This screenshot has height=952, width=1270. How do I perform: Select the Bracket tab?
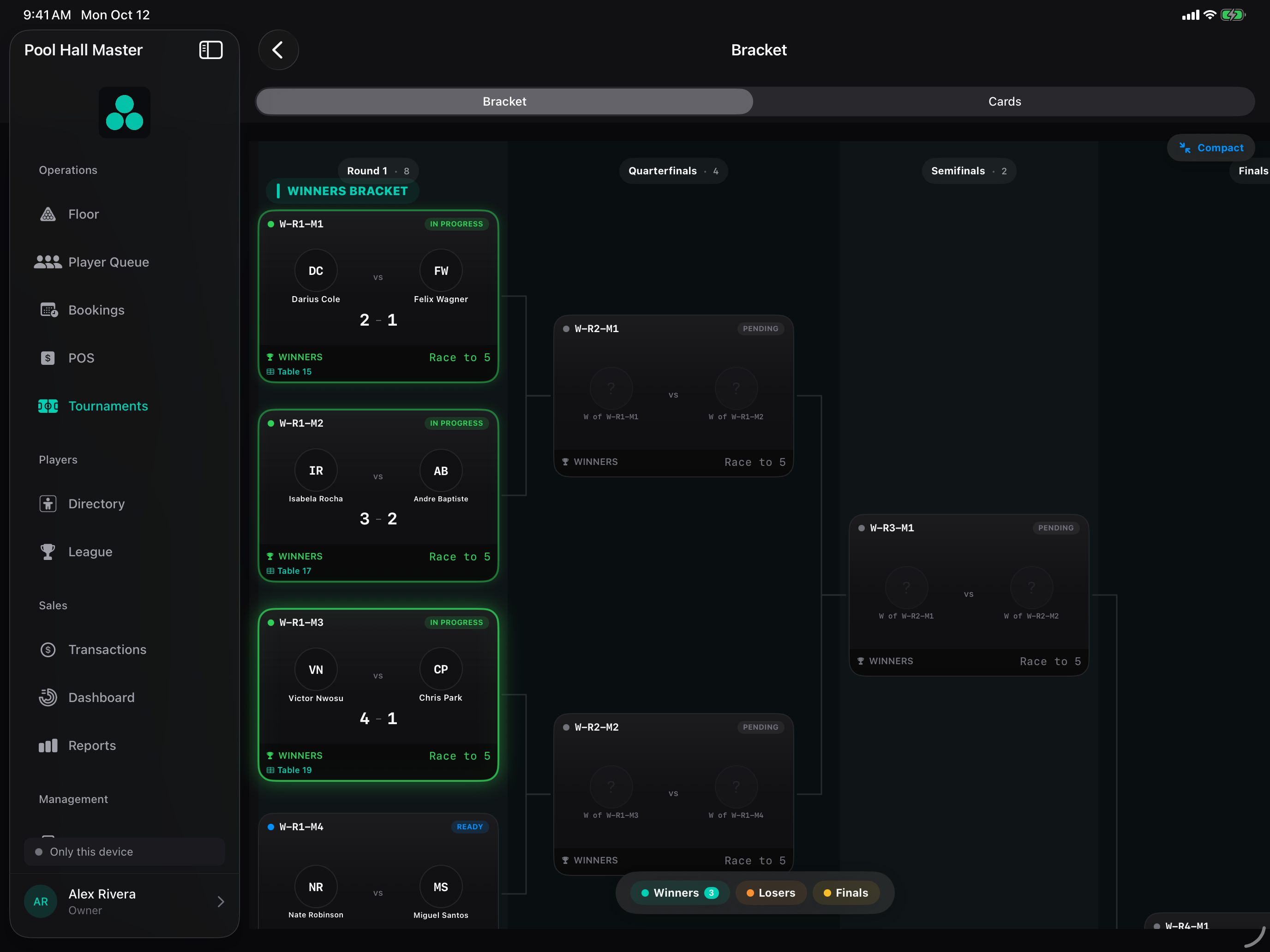pyautogui.click(x=504, y=101)
